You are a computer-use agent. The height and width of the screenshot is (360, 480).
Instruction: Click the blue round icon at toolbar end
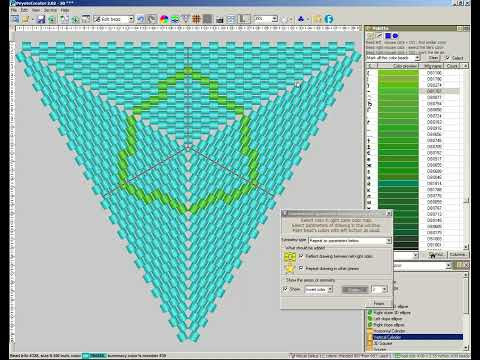(x=329, y=19)
